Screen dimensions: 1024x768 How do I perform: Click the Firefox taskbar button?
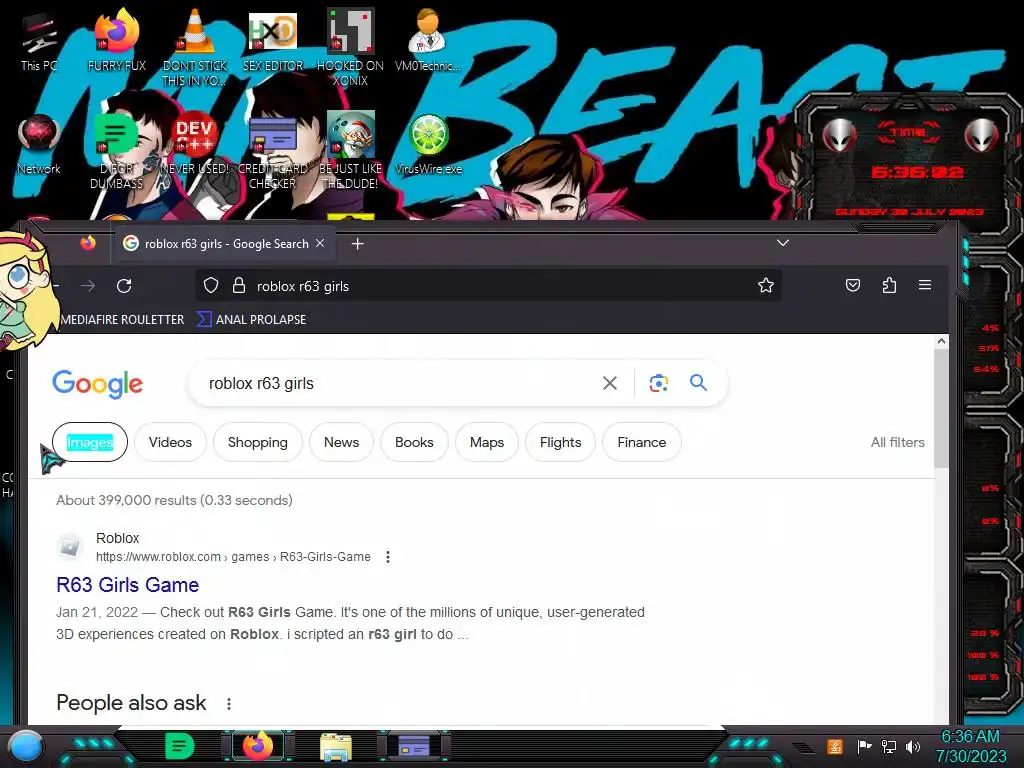pos(258,746)
